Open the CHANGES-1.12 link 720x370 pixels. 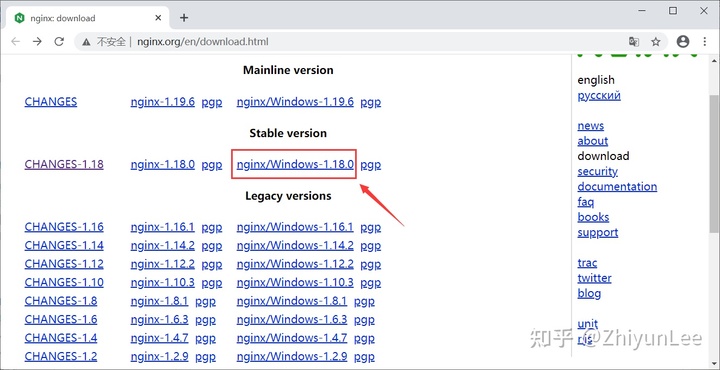click(64, 264)
